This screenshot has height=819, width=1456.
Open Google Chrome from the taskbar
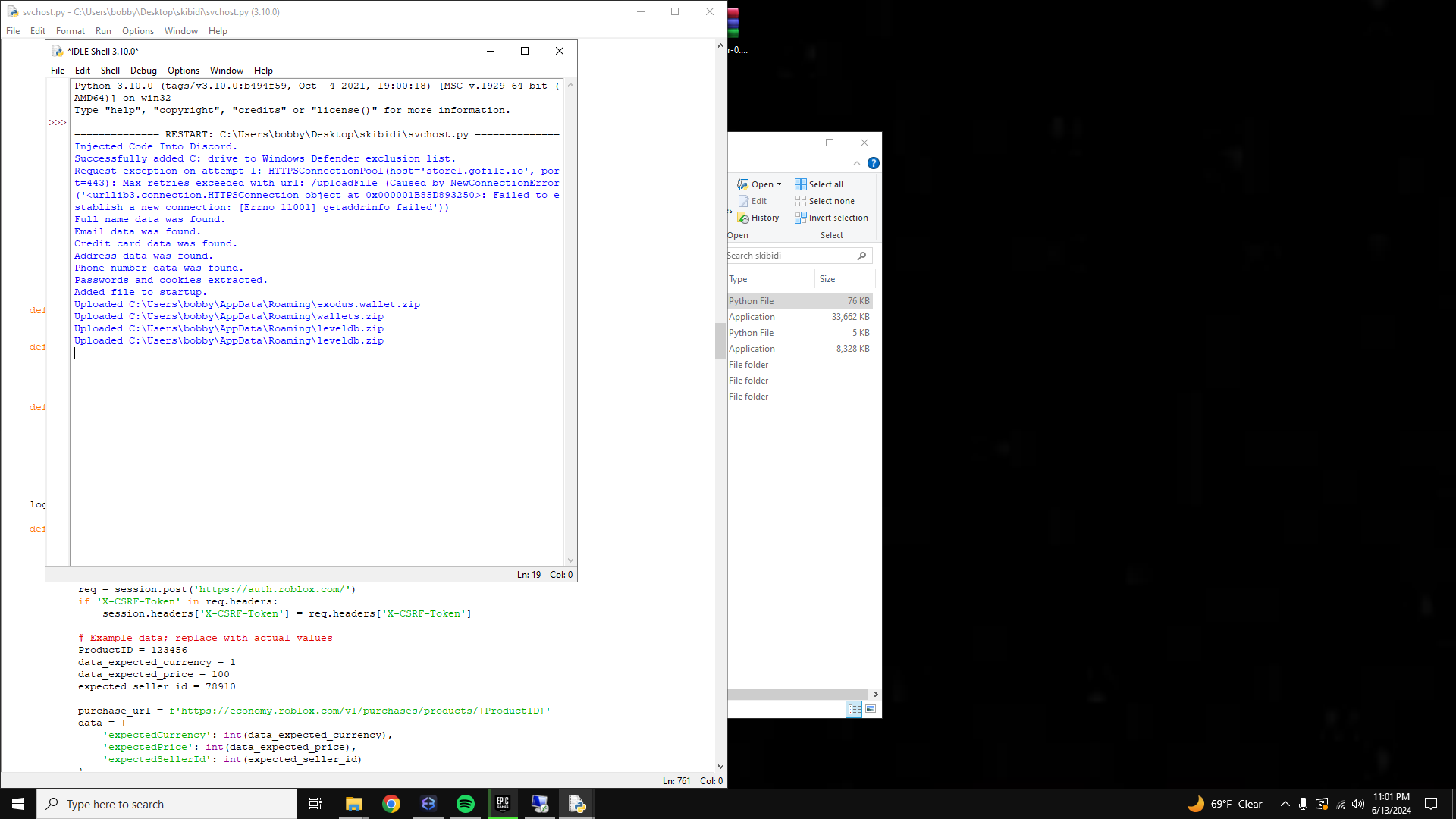tap(391, 804)
